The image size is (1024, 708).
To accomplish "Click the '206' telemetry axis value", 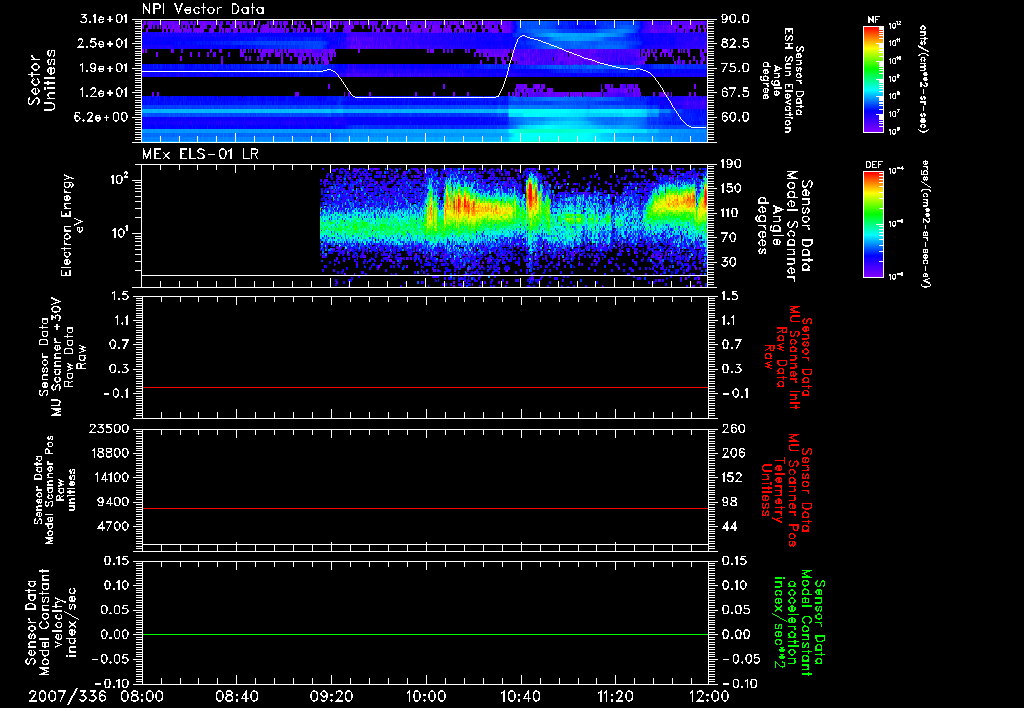I will click(x=732, y=453).
